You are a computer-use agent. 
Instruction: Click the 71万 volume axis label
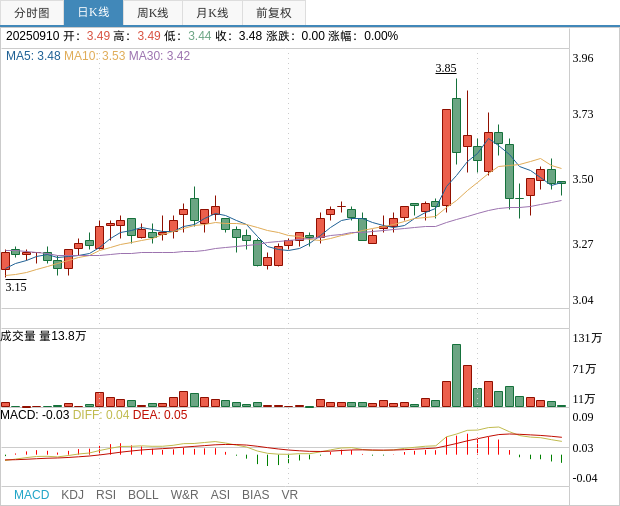(x=584, y=369)
